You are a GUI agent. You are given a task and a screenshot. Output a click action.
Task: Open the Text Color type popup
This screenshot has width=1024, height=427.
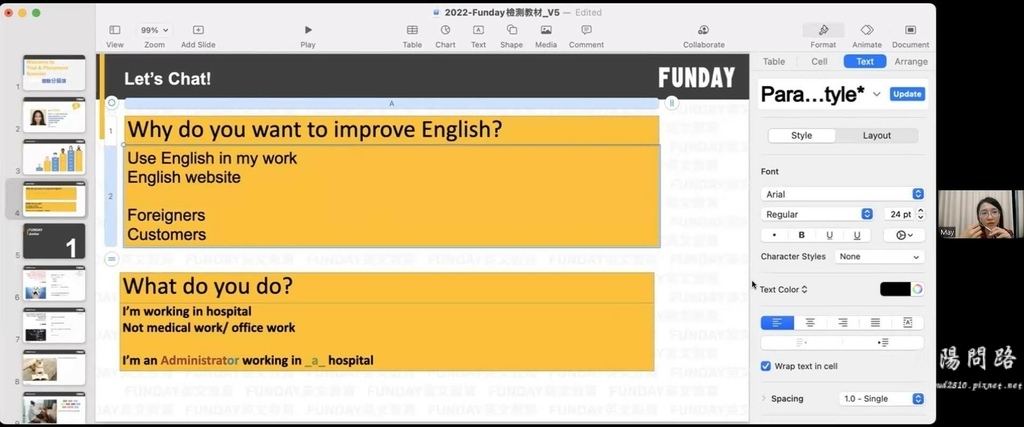click(784, 289)
